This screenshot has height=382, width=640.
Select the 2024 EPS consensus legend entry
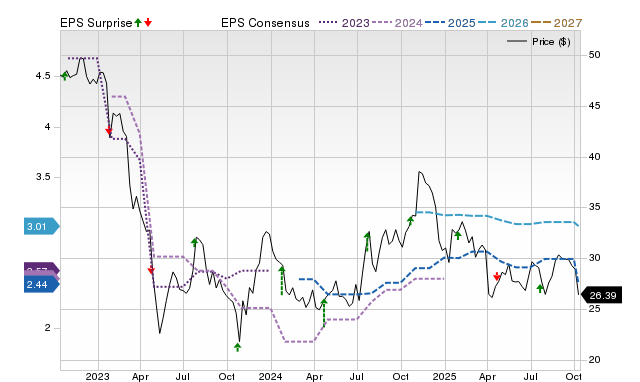coord(397,23)
